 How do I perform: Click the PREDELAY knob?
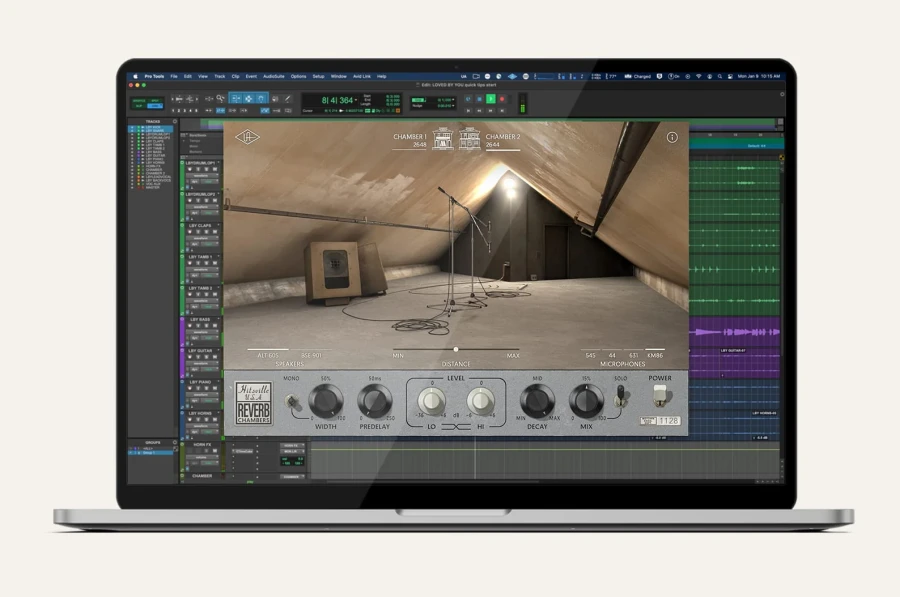(375, 401)
